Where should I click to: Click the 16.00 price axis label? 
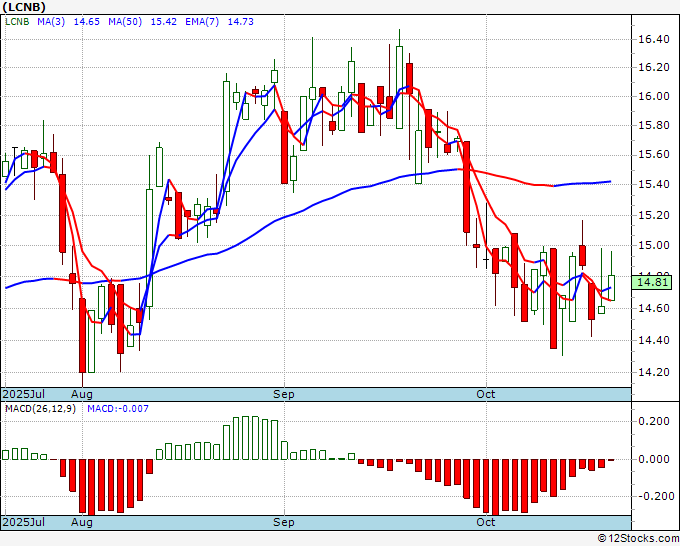654,96
